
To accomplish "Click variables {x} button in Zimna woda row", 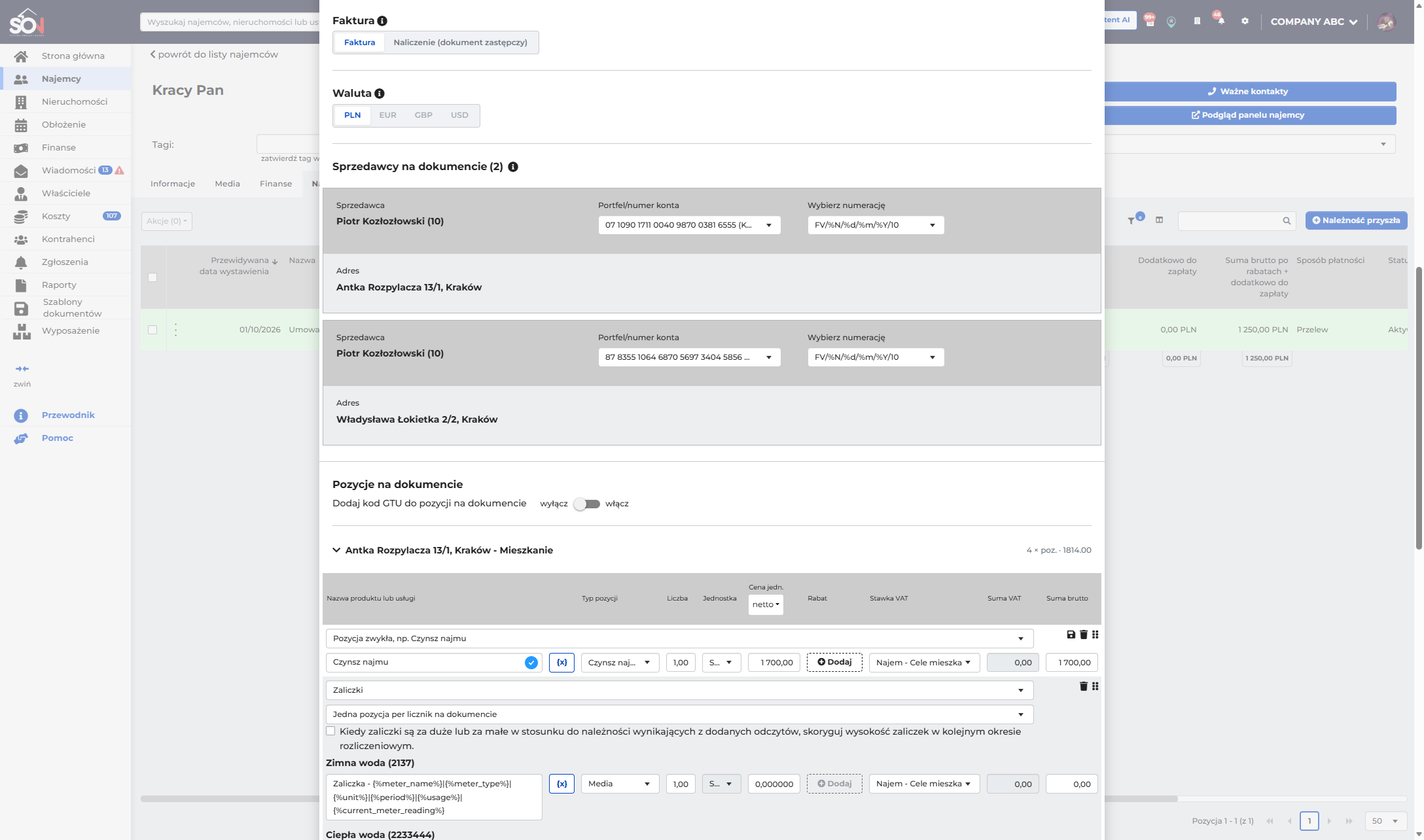I will click(x=561, y=784).
